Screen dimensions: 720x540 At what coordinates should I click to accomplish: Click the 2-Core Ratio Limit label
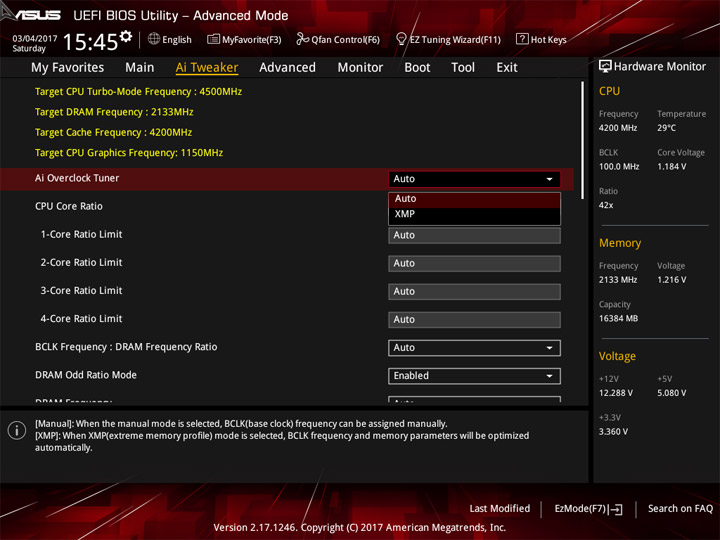pos(81,262)
